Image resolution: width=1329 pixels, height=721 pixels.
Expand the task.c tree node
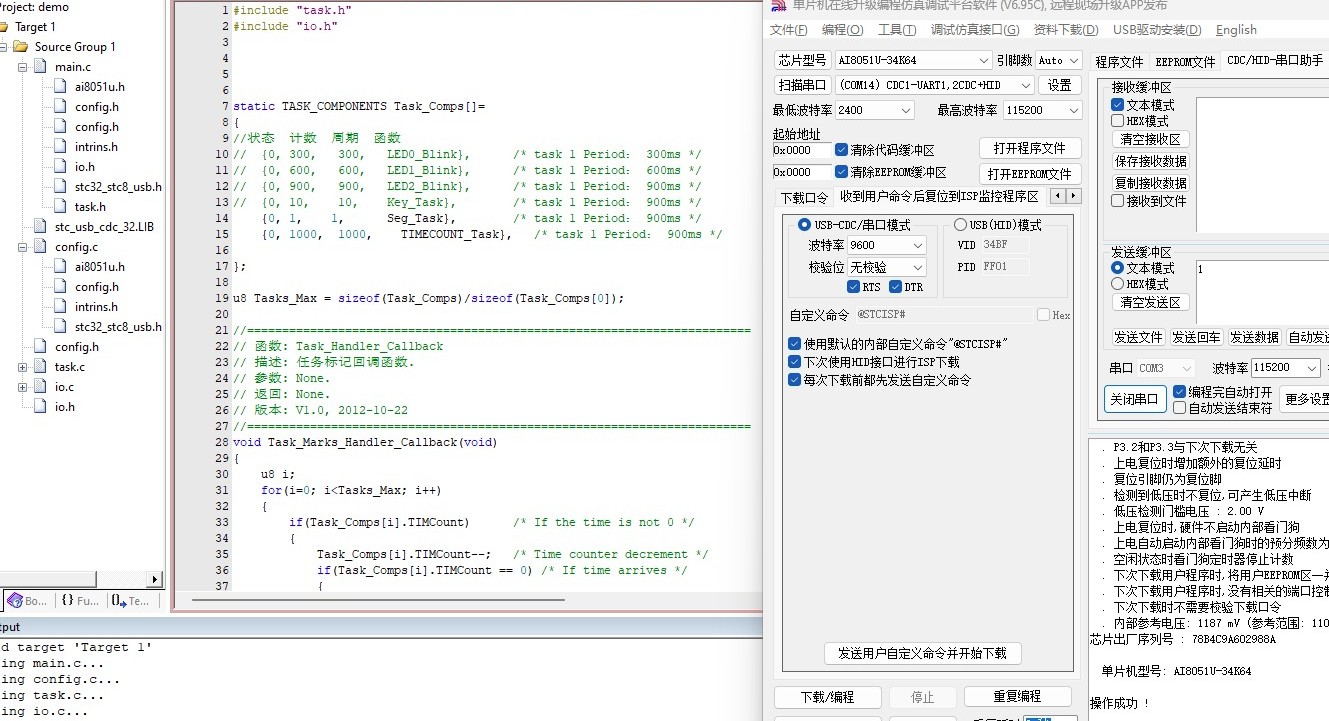click(x=22, y=367)
